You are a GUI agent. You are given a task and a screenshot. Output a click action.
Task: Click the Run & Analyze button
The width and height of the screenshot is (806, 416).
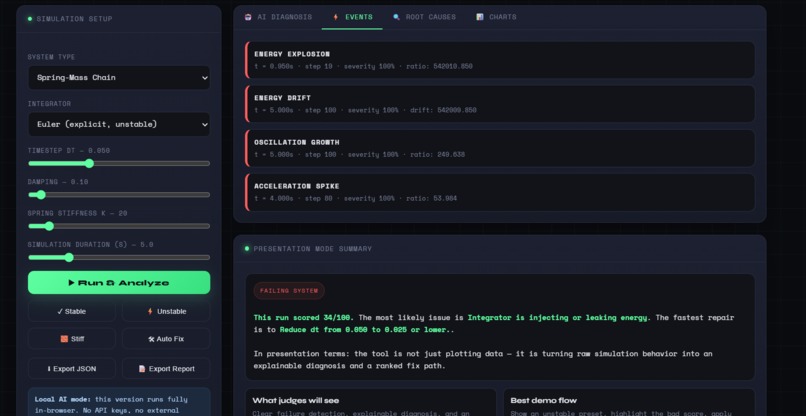(x=119, y=283)
